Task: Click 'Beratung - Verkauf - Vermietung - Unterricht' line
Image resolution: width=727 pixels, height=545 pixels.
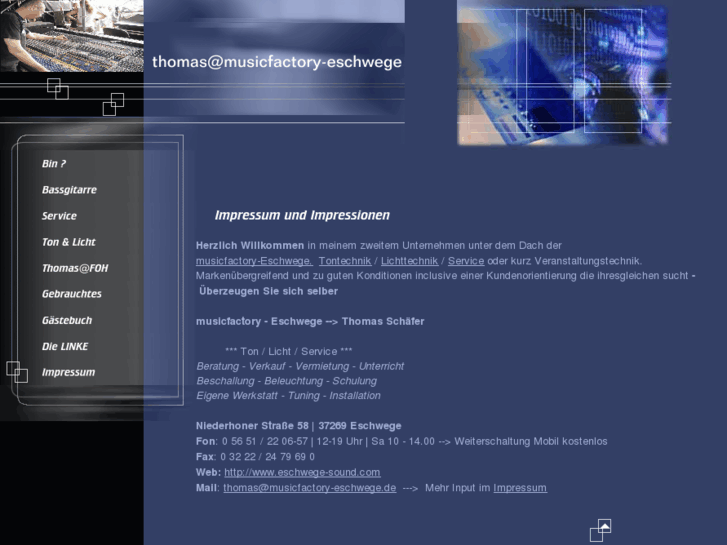Action: 300,366
